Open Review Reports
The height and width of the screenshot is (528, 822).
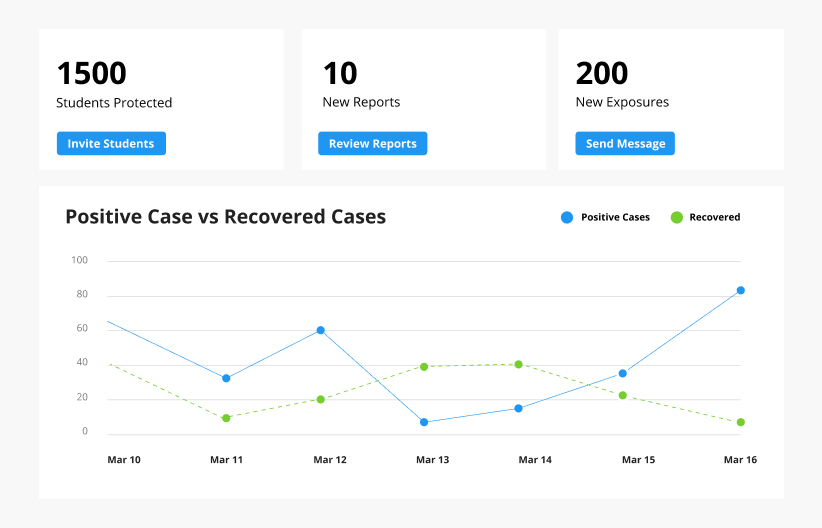tap(372, 143)
